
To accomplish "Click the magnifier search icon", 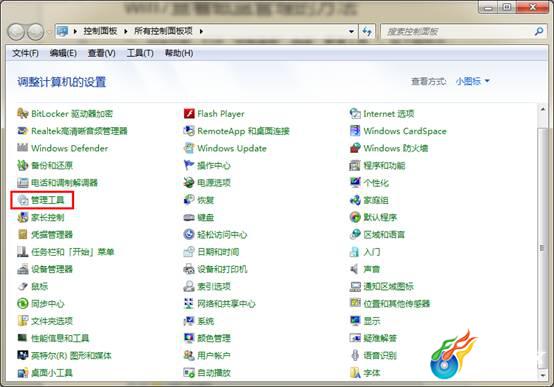I will (x=538, y=31).
